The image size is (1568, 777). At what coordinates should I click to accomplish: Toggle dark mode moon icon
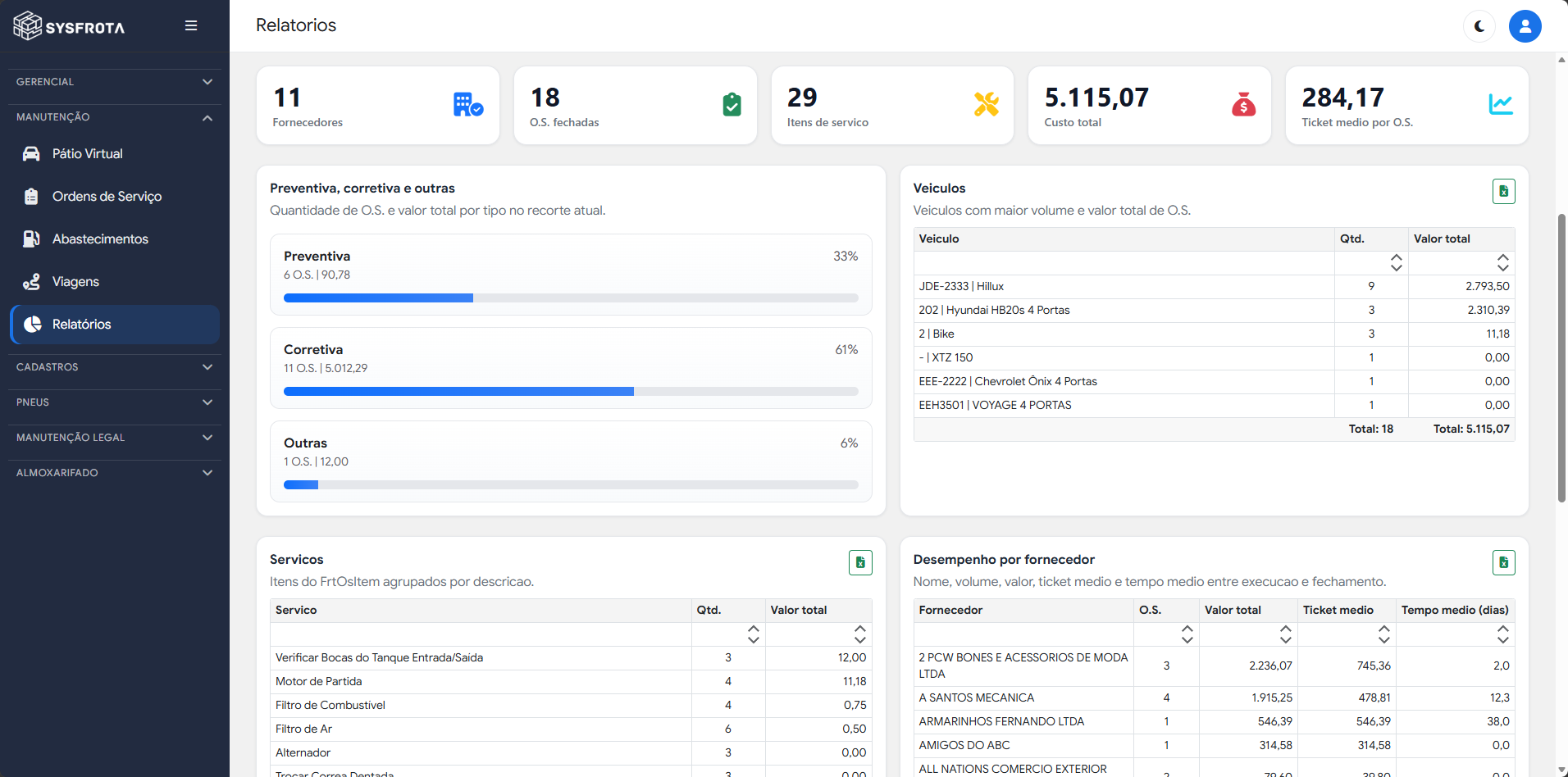[x=1479, y=26]
